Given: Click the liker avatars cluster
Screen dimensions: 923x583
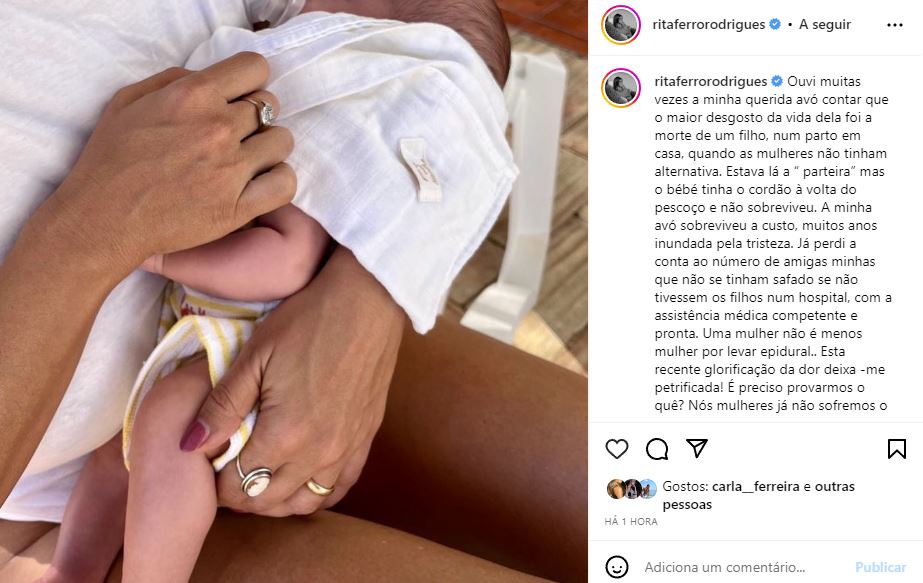Looking at the screenshot, I should pos(632,489).
